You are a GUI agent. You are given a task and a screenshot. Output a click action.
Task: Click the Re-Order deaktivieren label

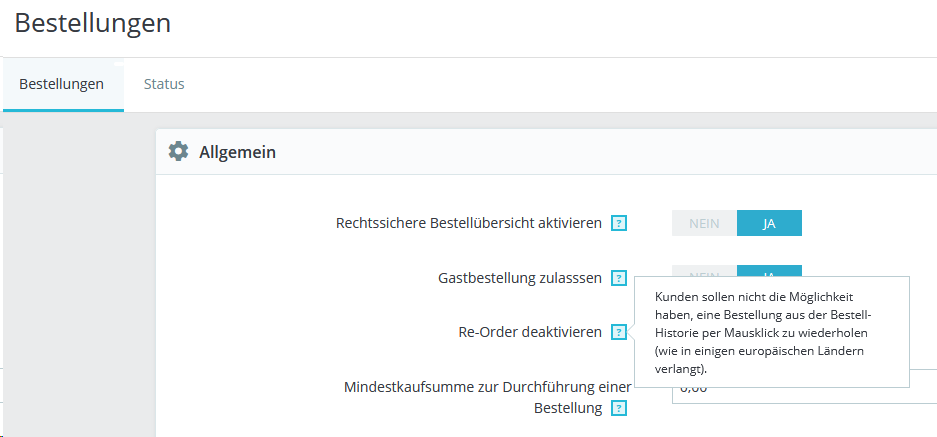[x=522, y=332]
